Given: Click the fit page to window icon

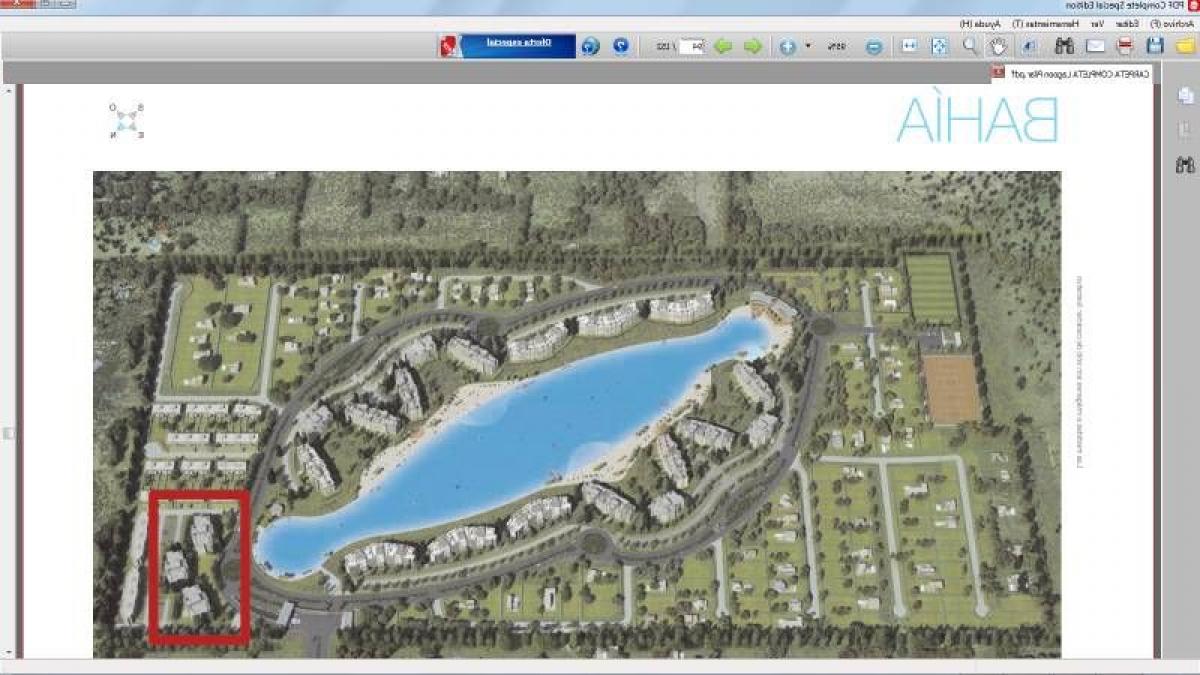Looking at the screenshot, I should pos(940,46).
